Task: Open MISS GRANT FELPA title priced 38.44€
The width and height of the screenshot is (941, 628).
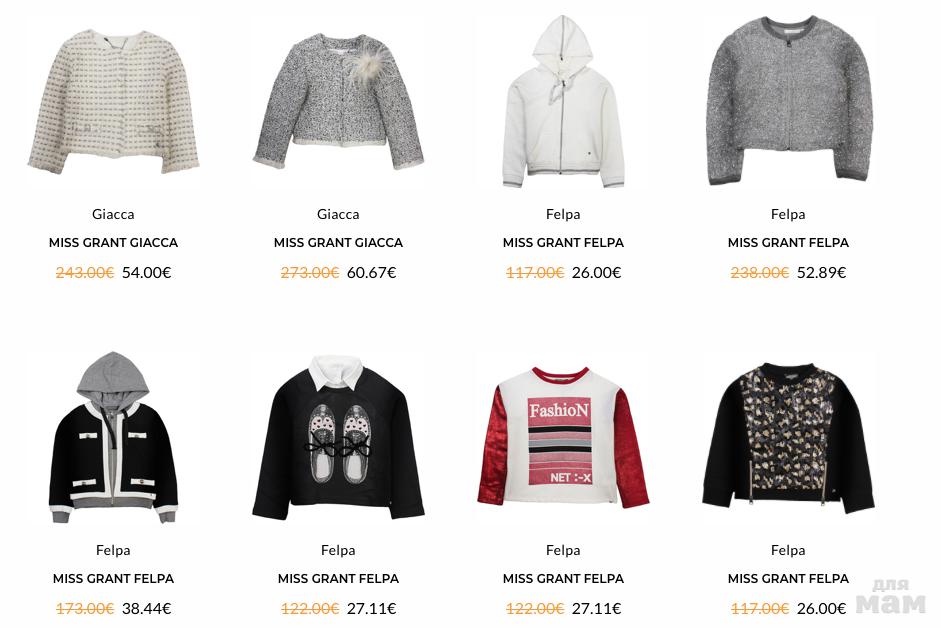Action: pos(113,579)
